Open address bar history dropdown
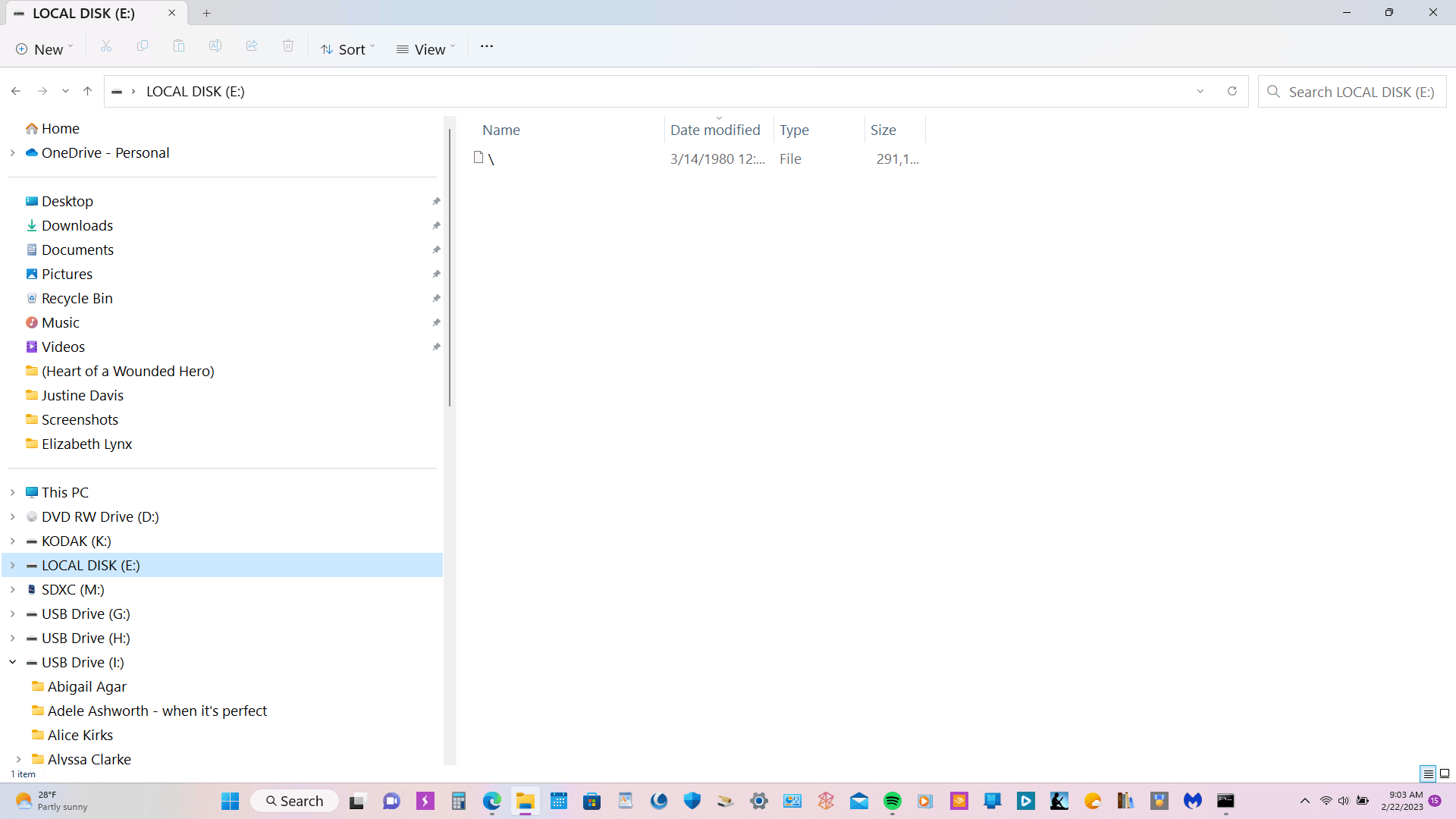Viewport: 1456px width, 819px height. (x=1200, y=91)
